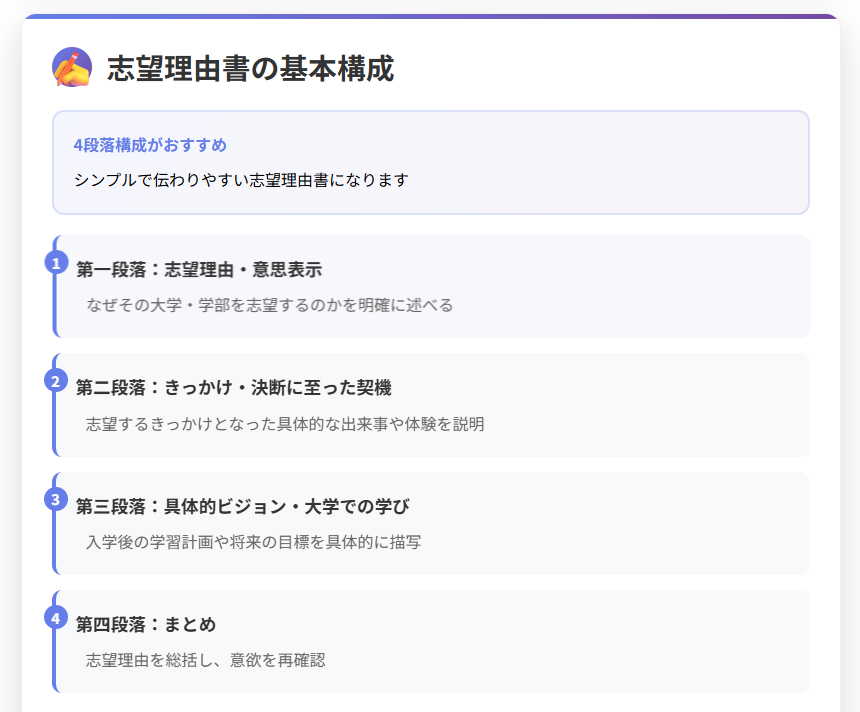This screenshot has height=712, width=860.
Task: Select the numbered badge 1 icon
Action: pyautogui.click(x=55, y=260)
